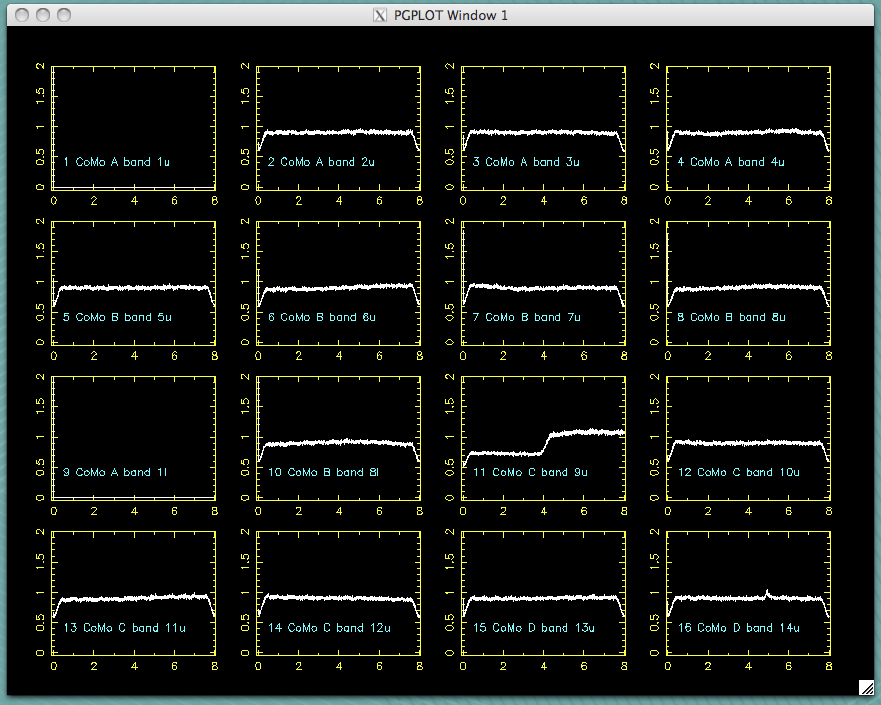Select the CoMo D band 13u plot

click(543, 593)
